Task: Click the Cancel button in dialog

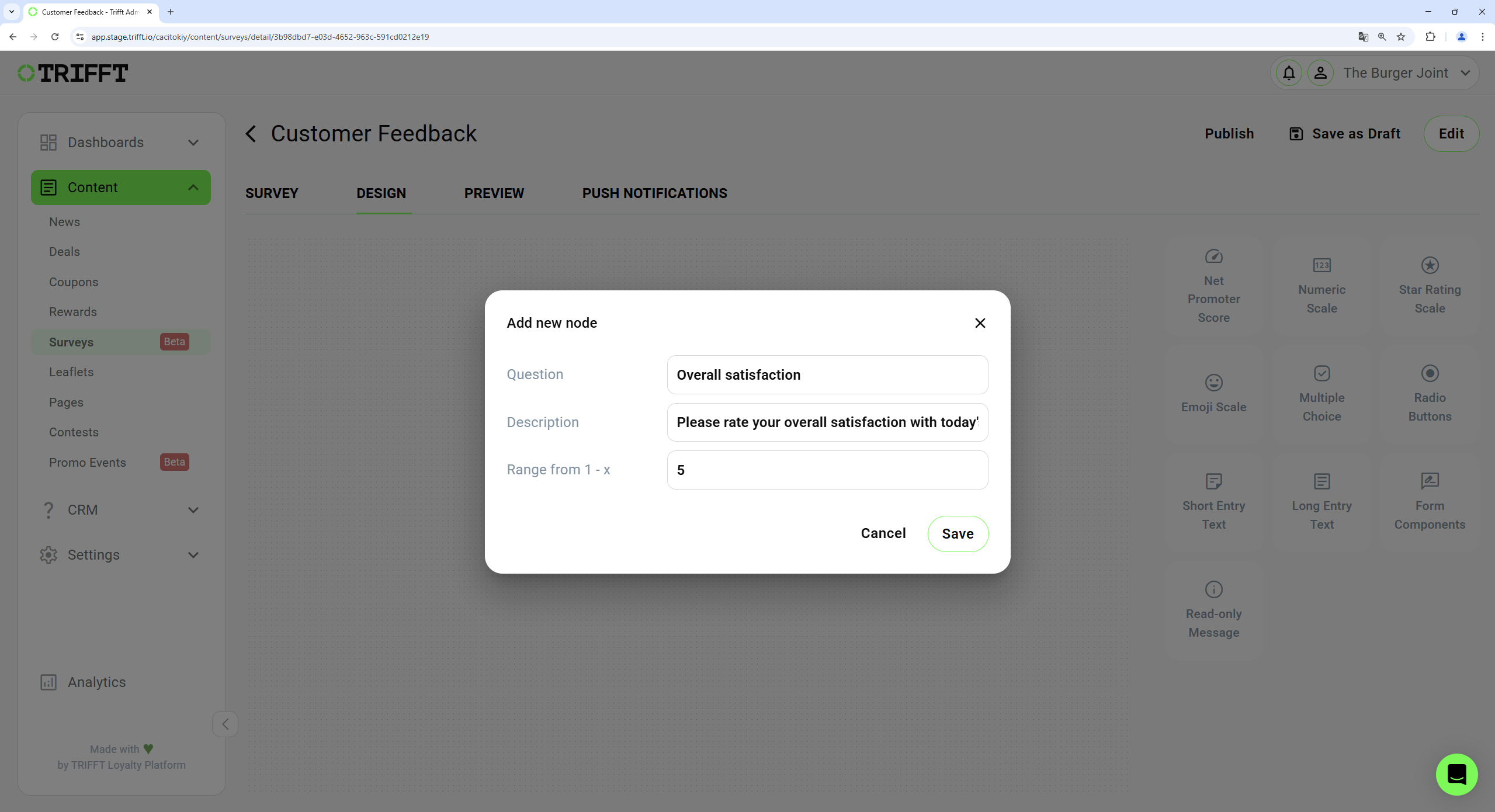Action: [x=883, y=533]
